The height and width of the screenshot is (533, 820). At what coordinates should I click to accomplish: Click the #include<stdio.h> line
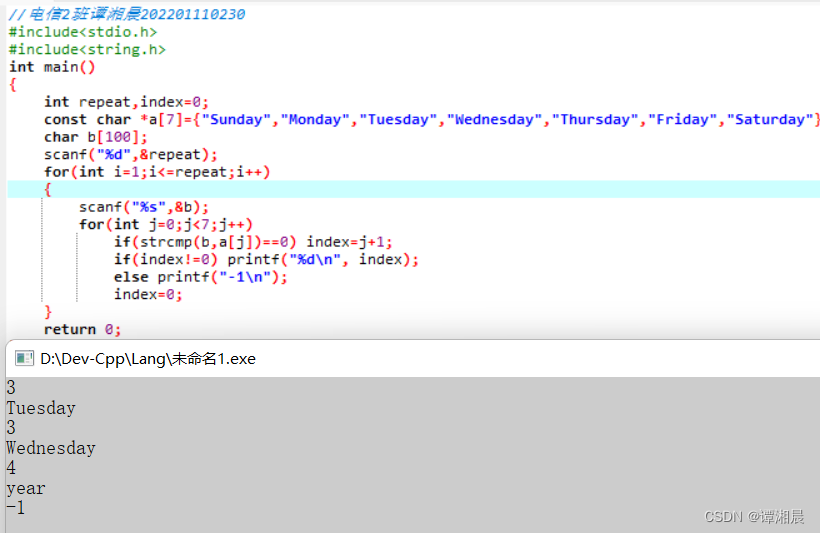83,32
